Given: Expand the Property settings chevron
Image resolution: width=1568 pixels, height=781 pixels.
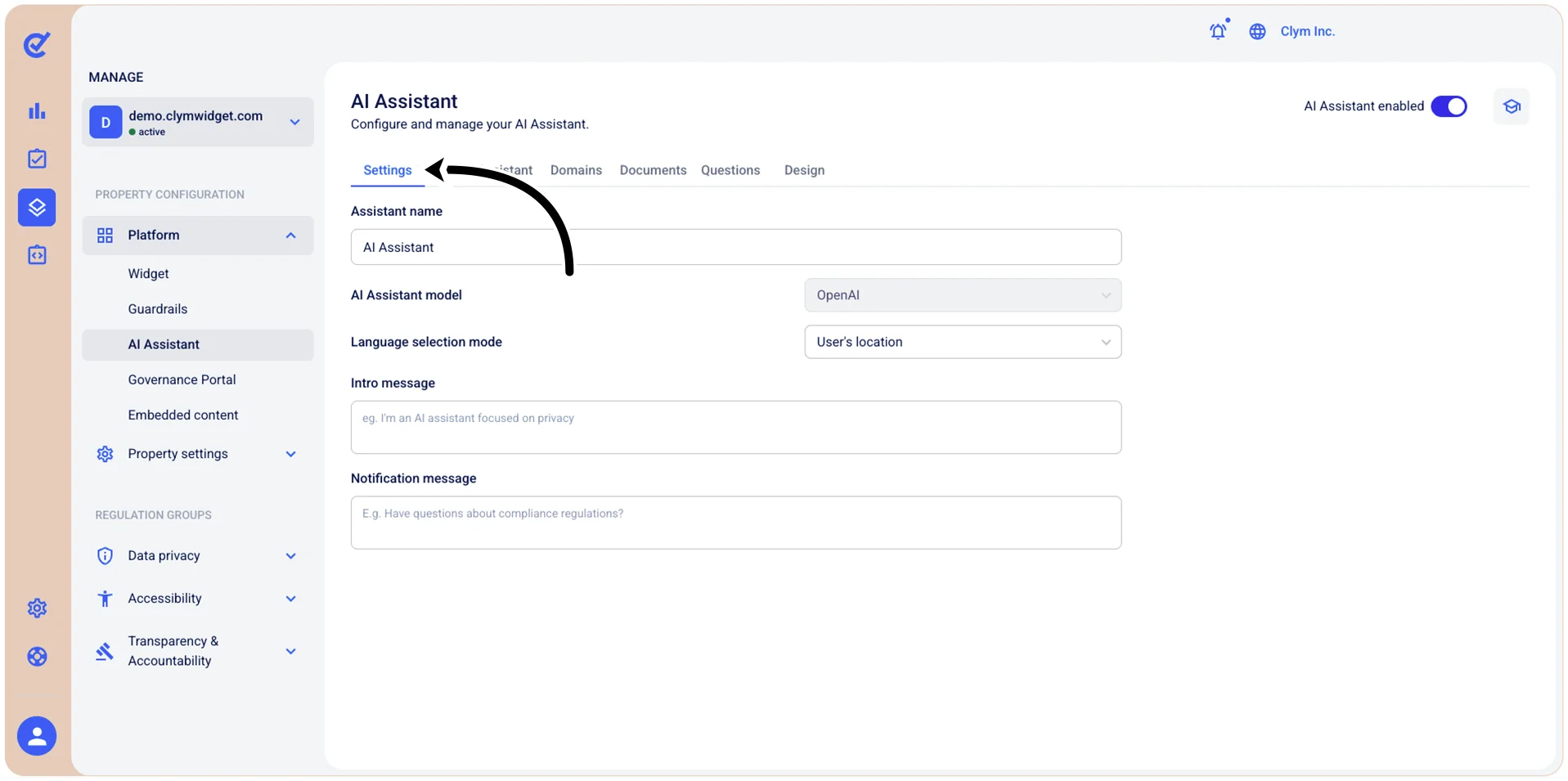Looking at the screenshot, I should point(290,454).
